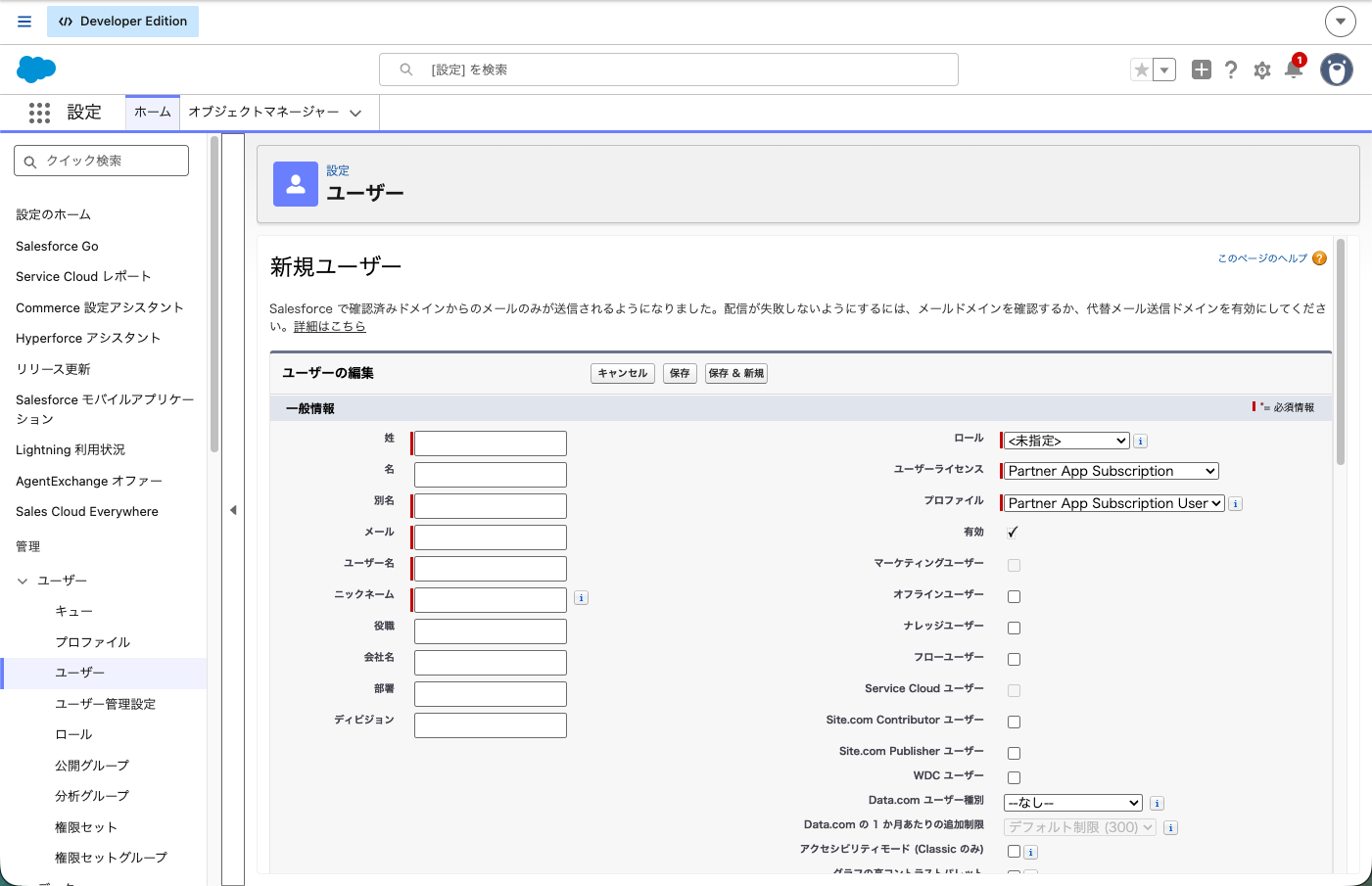Enable the オフラインユーザー checkbox
This screenshot has height=886, width=1372.
pyautogui.click(x=1014, y=596)
